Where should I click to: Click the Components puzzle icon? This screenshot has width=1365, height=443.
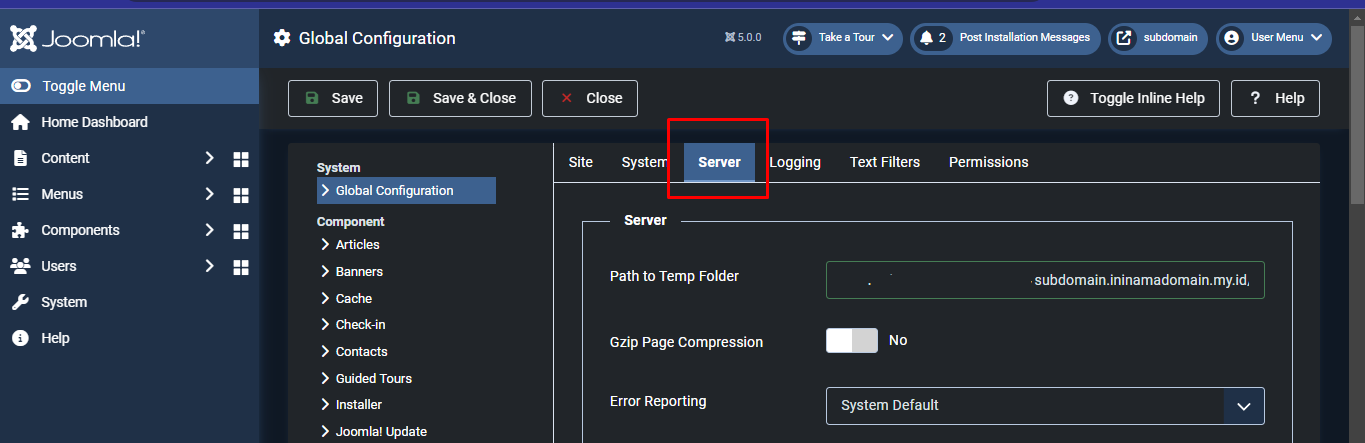tap(20, 230)
